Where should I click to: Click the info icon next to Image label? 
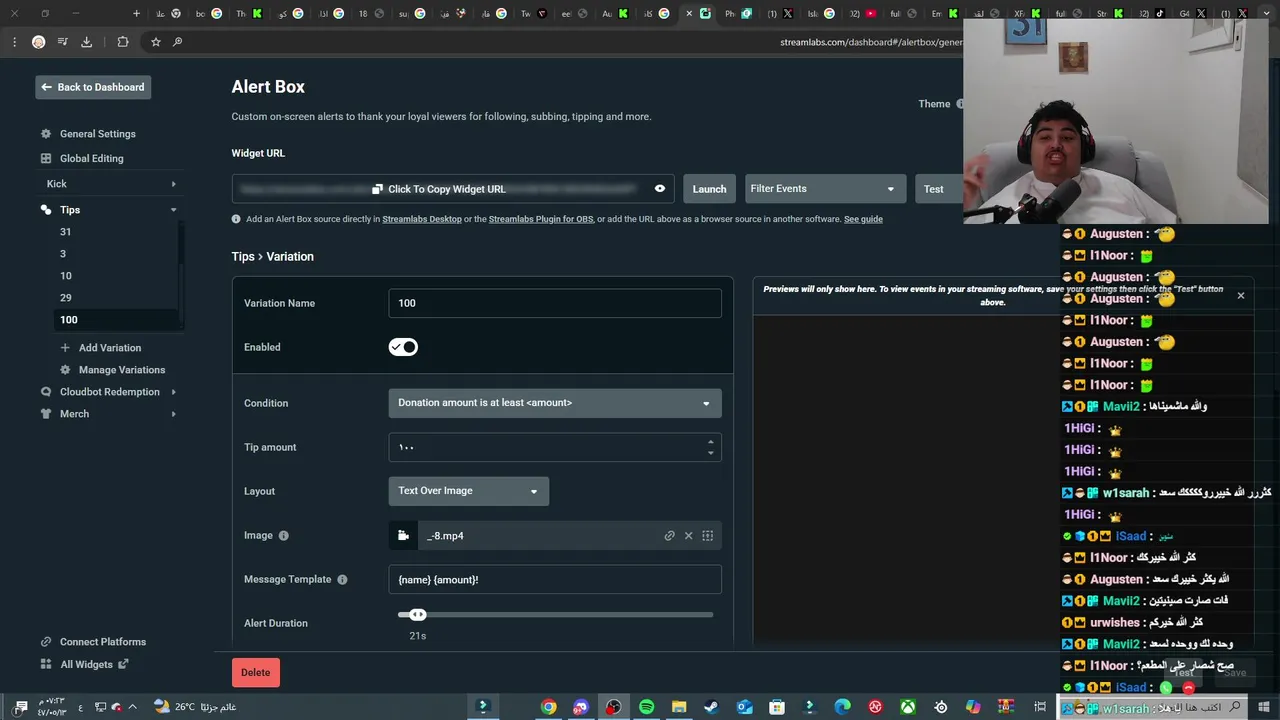point(283,536)
